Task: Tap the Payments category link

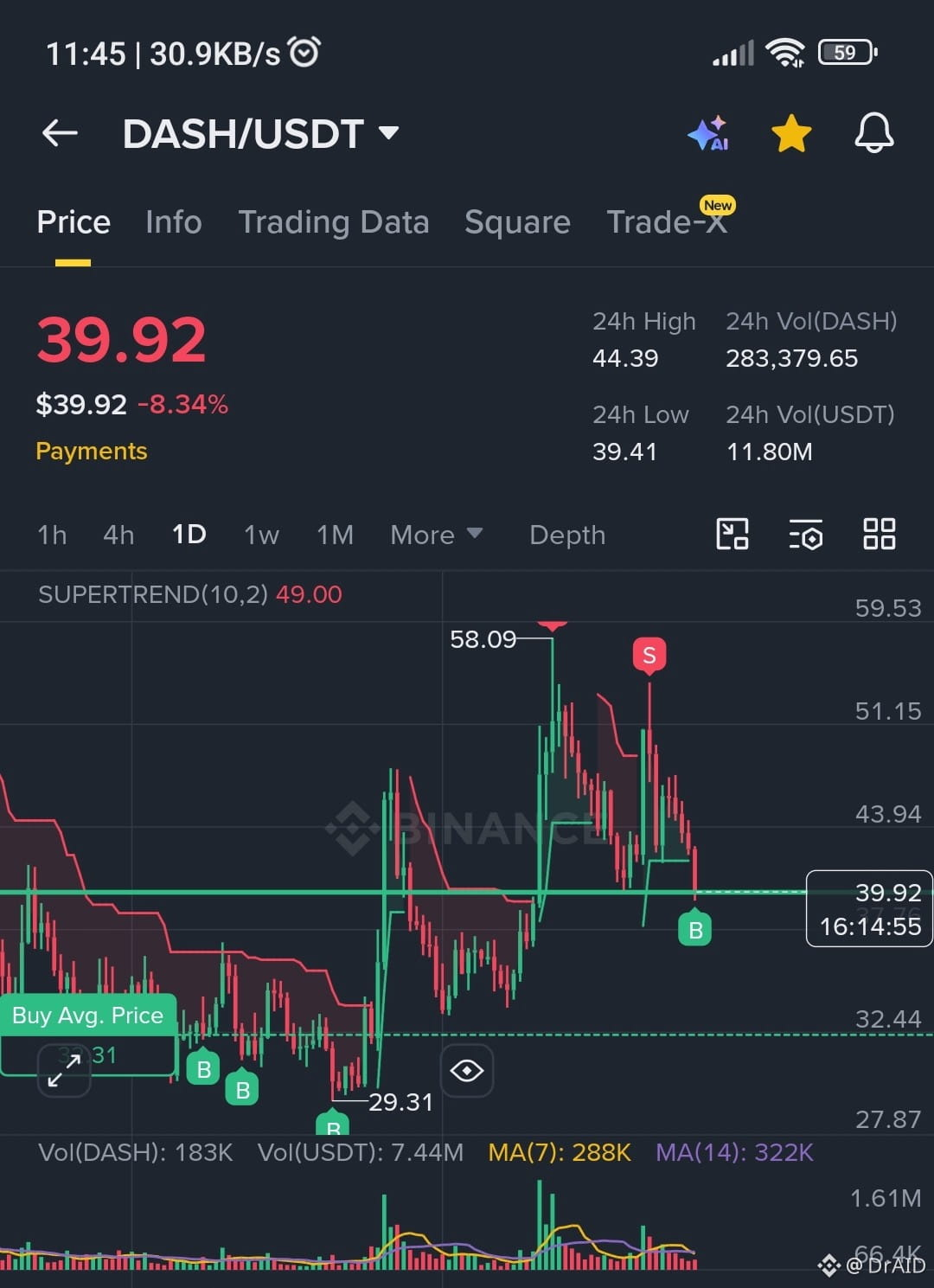Action: coord(92,451)
